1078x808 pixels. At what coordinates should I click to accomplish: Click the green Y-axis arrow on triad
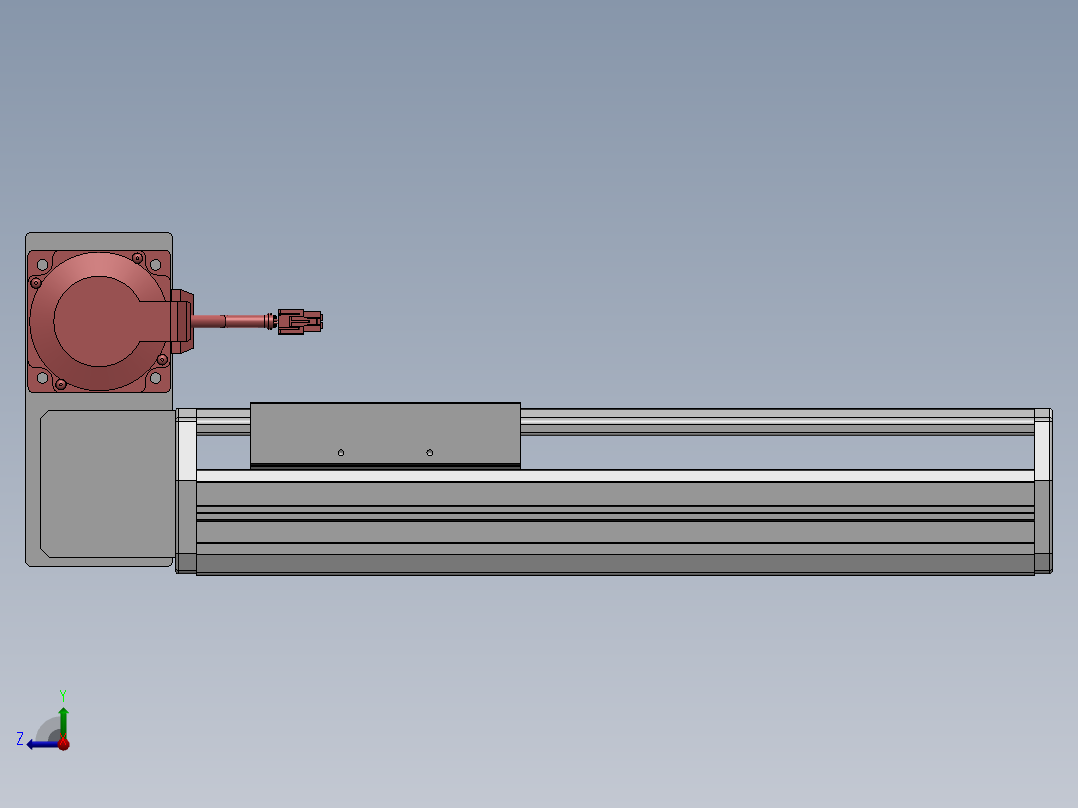pos(63,716)
